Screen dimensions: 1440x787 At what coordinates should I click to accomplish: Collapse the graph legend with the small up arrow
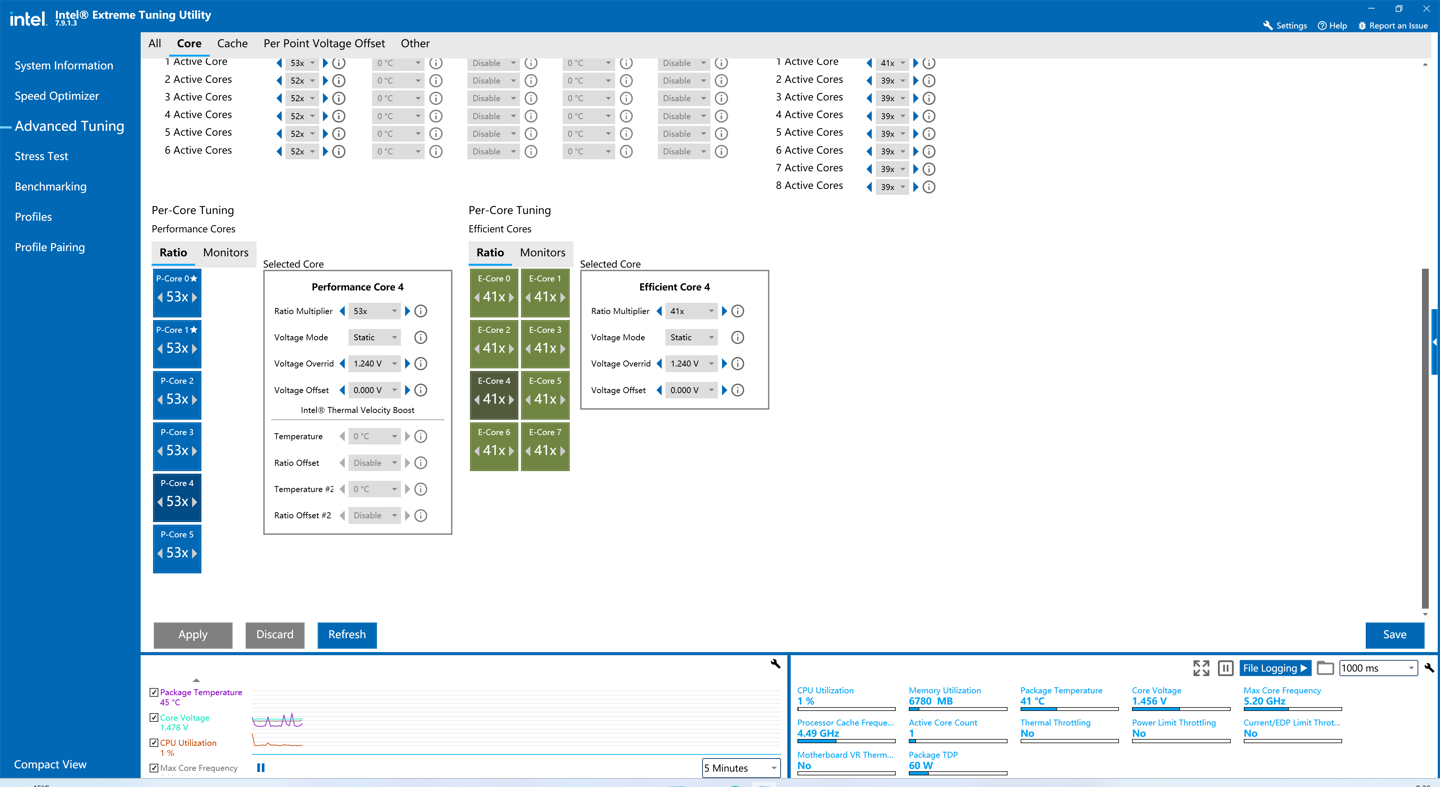pyautogui.click(x=196, y=680)
